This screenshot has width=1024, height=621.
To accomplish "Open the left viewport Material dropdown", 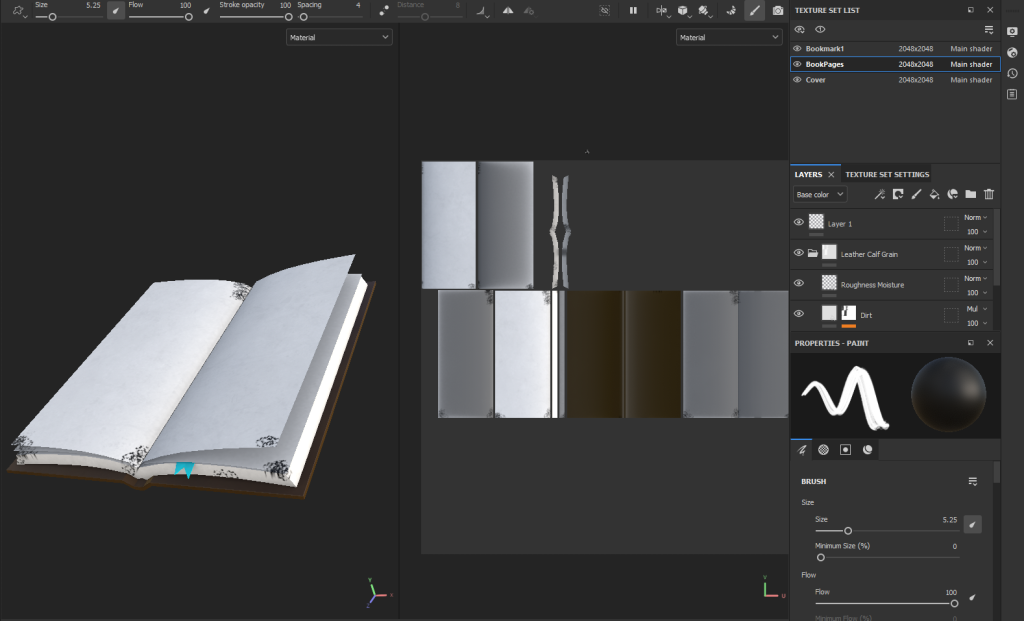I will [x=339, y=37].
